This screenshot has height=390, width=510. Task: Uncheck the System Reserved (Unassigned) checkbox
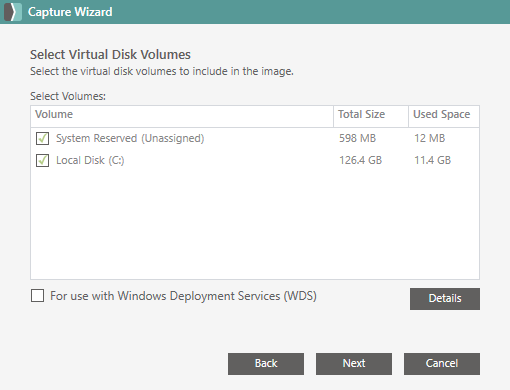point(42,138)
